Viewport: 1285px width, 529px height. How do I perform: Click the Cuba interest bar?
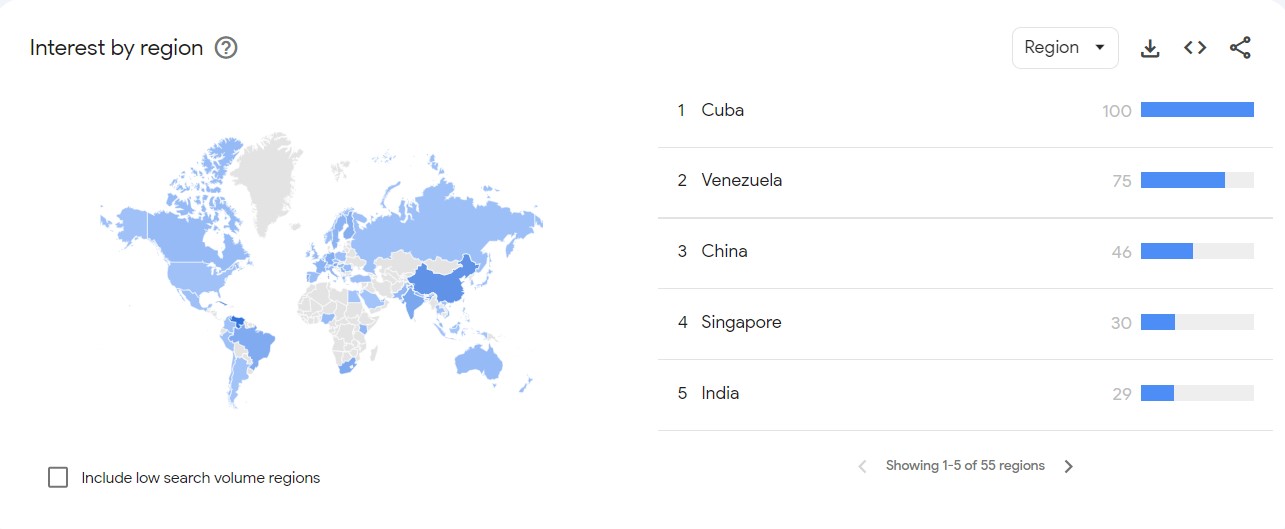(1196, 110)
